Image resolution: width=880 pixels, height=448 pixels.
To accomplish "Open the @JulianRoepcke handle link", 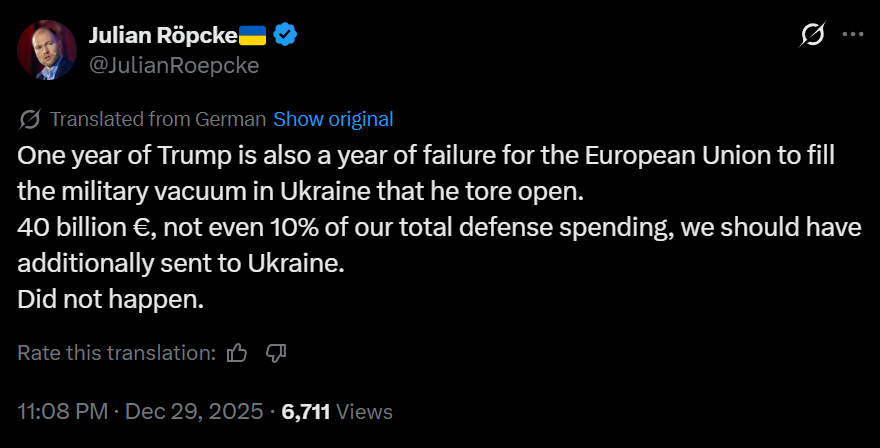I will [174, 65].
